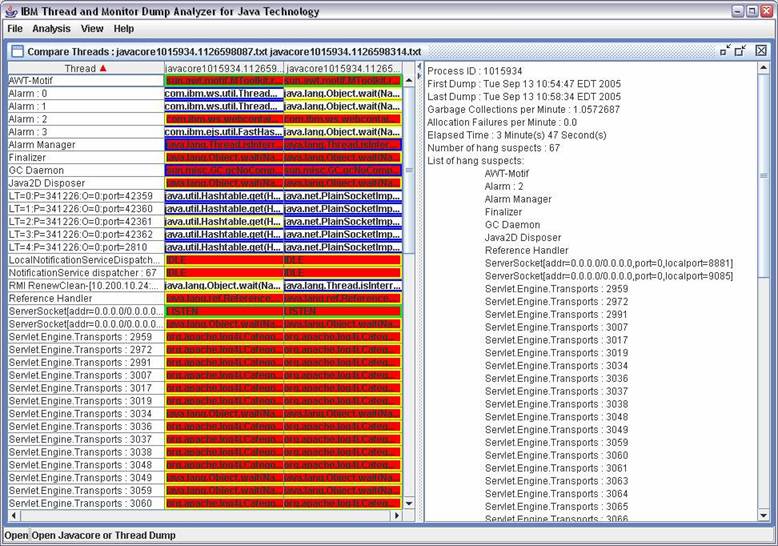The height and width of the screenshot is (546, 778).
Task: Collapse split pane with the left divider arrow
Action: click(419, 67)
